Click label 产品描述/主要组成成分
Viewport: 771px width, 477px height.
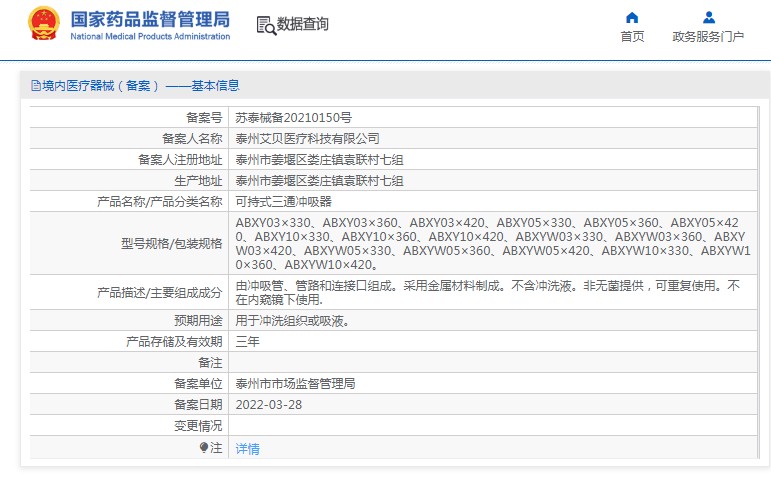[x=160, y=293]
